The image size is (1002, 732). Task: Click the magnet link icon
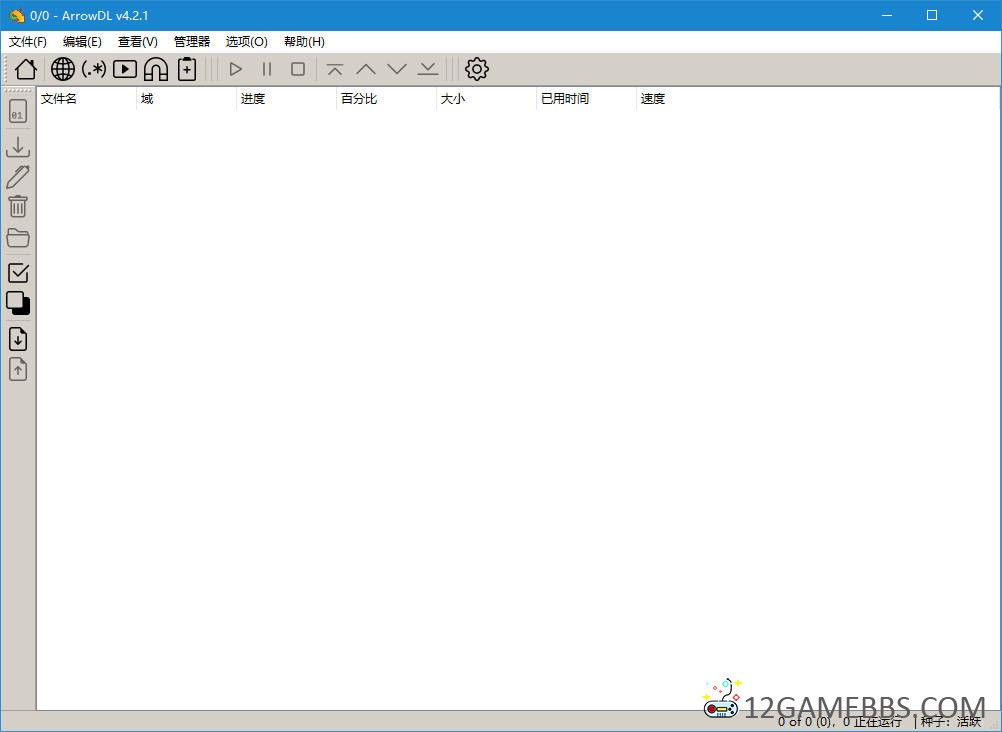click(x=156, y=69)
